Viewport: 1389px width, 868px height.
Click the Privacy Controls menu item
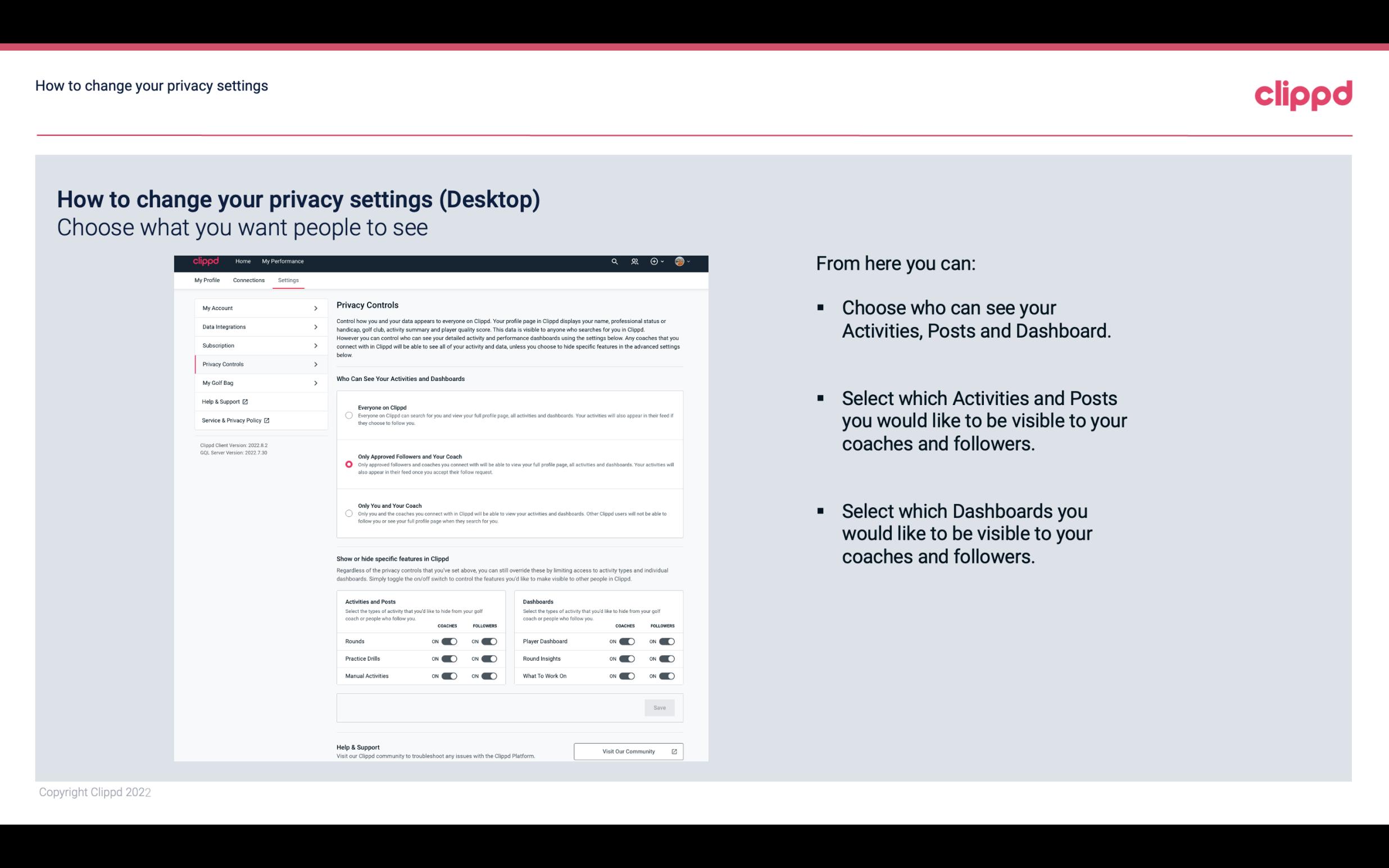pyautogui.click(x=255, y=364)
